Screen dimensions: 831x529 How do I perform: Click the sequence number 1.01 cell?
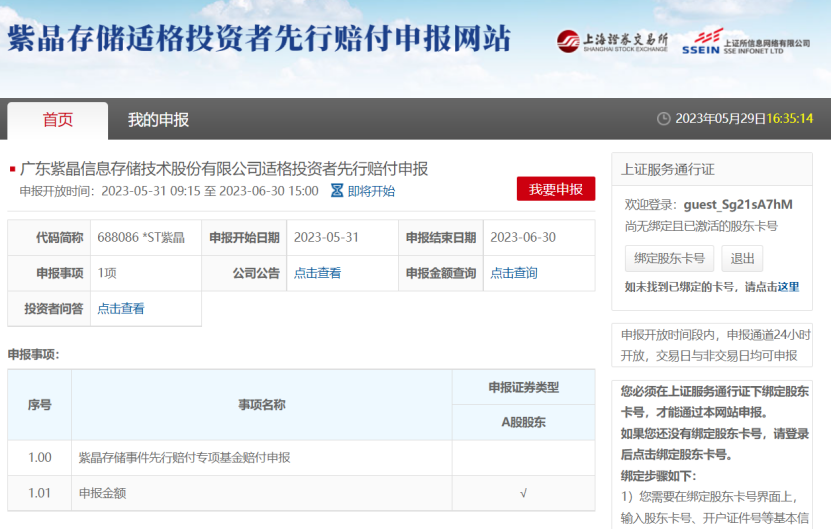pos(40,493)
